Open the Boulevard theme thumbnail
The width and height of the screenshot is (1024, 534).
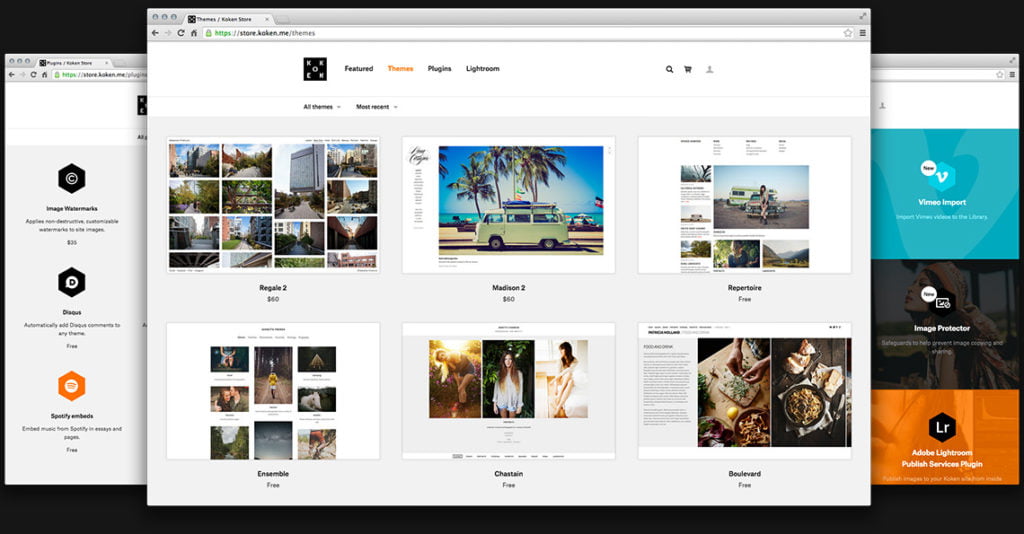coord(744,391)
